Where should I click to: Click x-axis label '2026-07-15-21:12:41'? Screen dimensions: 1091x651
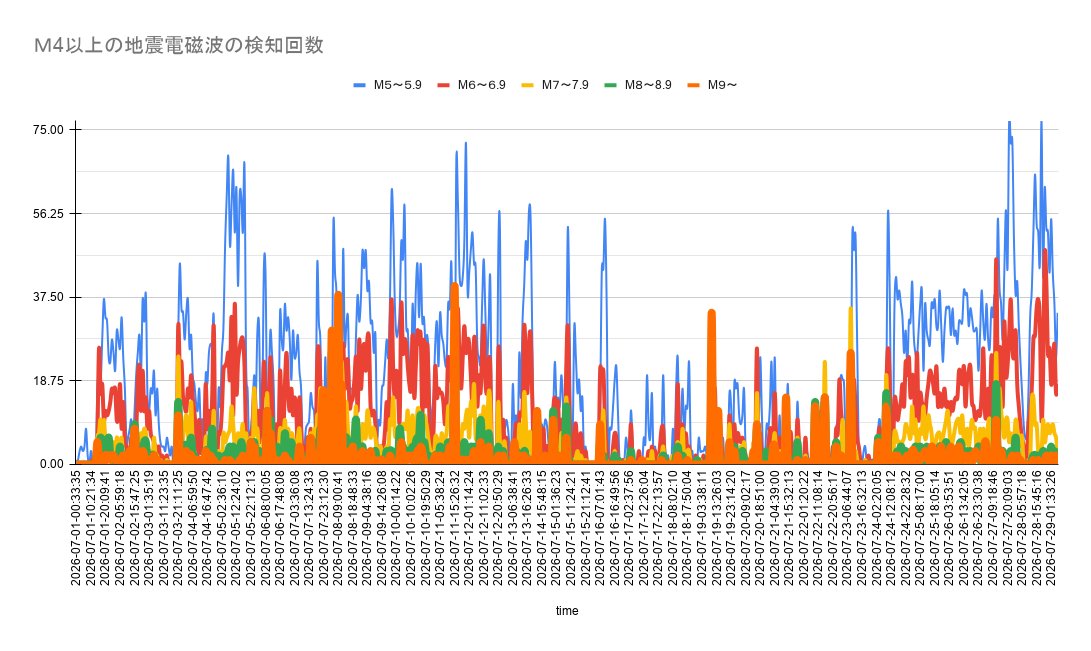587,528
